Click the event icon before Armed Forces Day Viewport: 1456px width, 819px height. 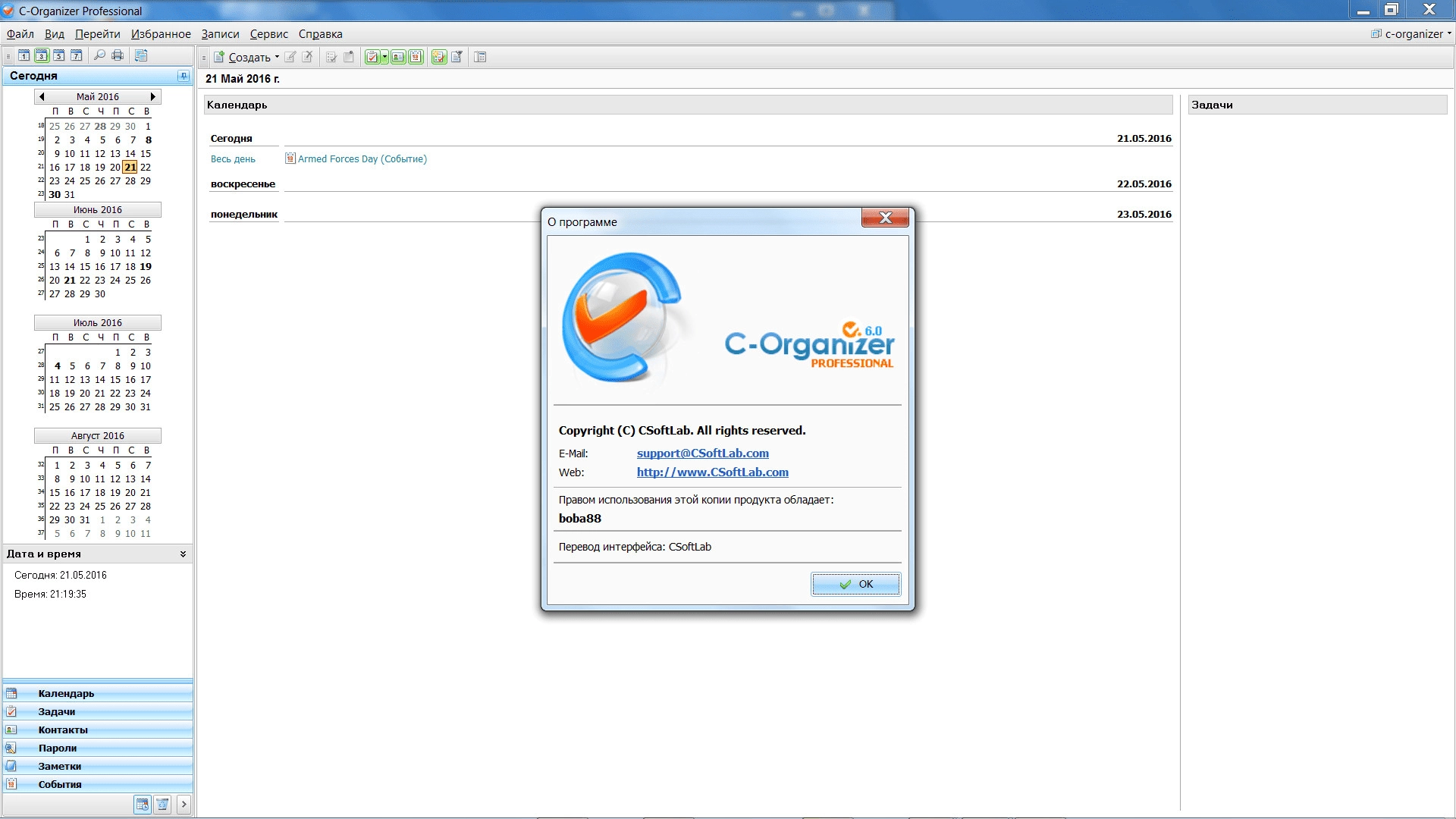click(x=290, y=158)
